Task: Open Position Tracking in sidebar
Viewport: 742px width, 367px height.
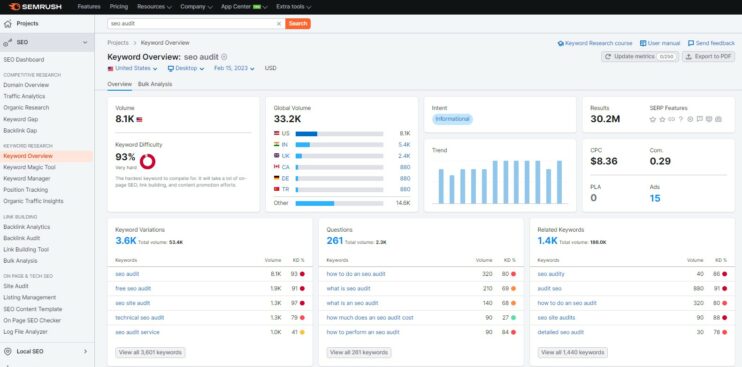Action: 26,190
